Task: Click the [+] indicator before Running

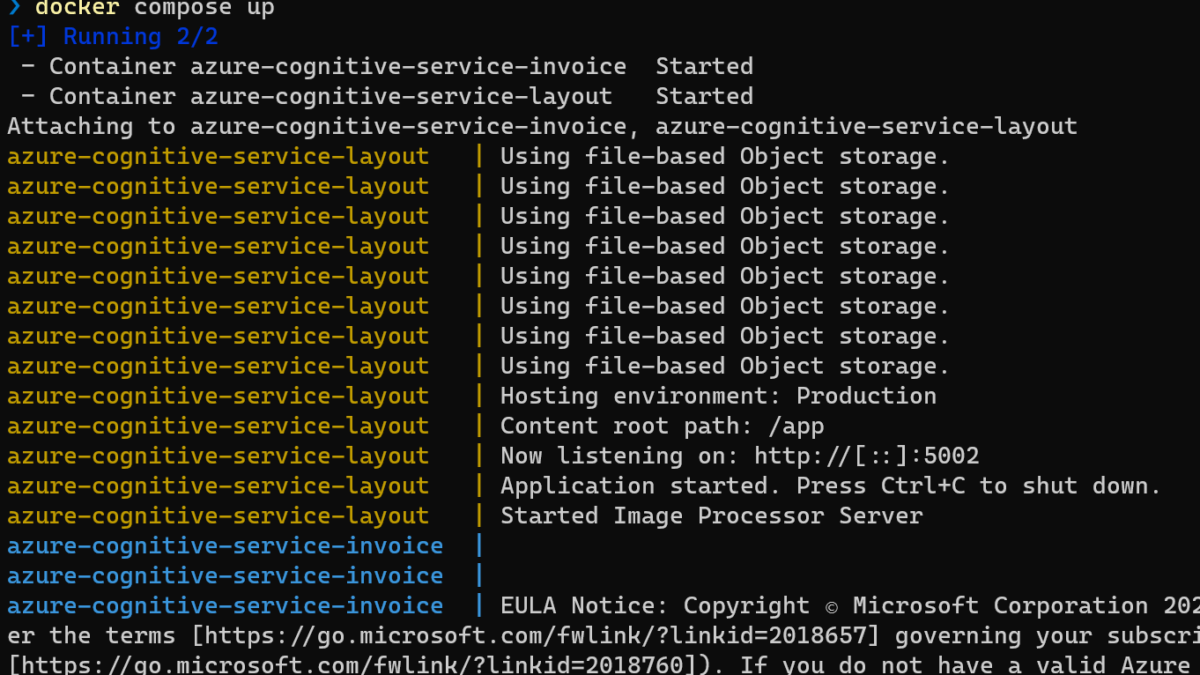Action: point(28,37)
